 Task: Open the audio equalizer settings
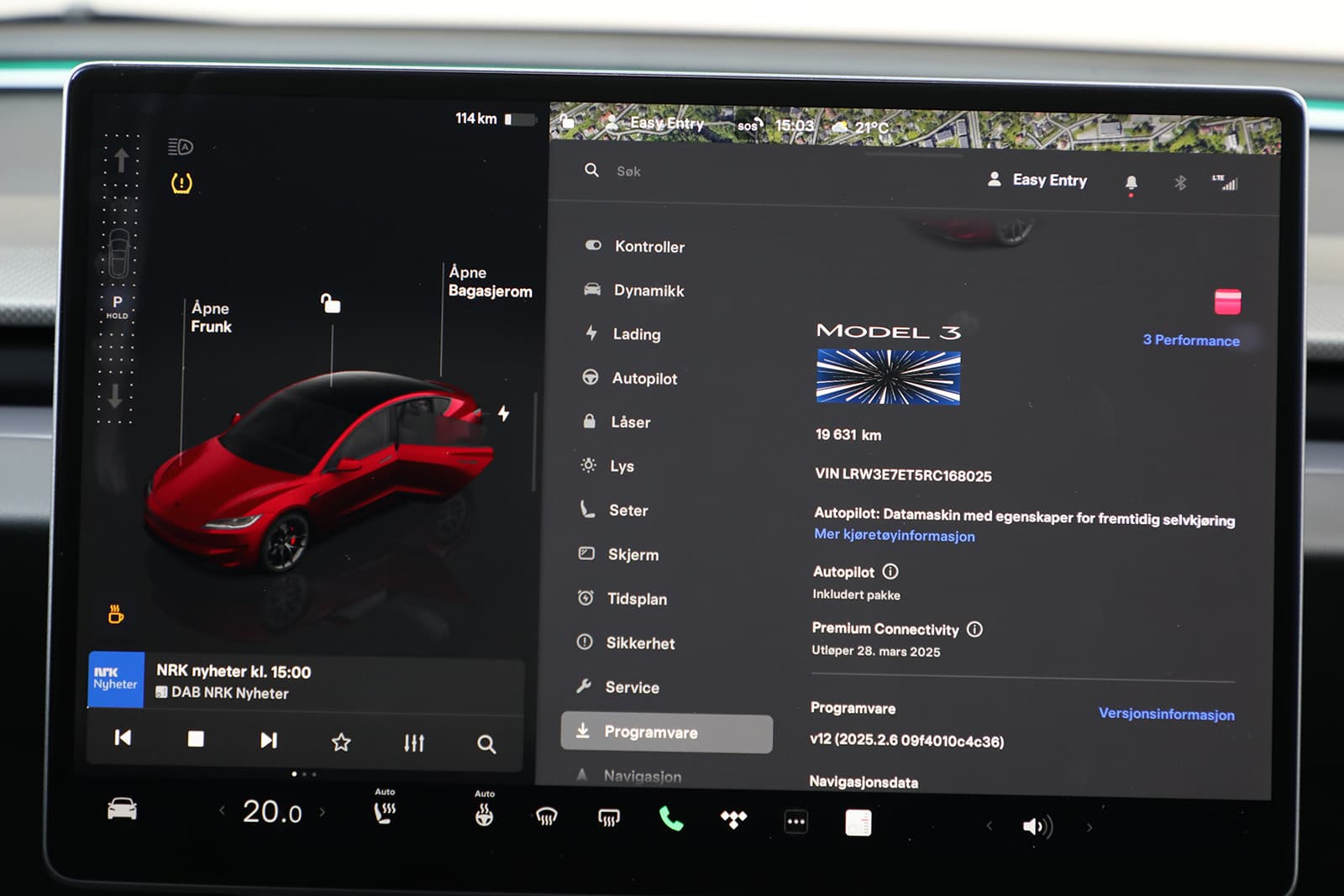414,742
